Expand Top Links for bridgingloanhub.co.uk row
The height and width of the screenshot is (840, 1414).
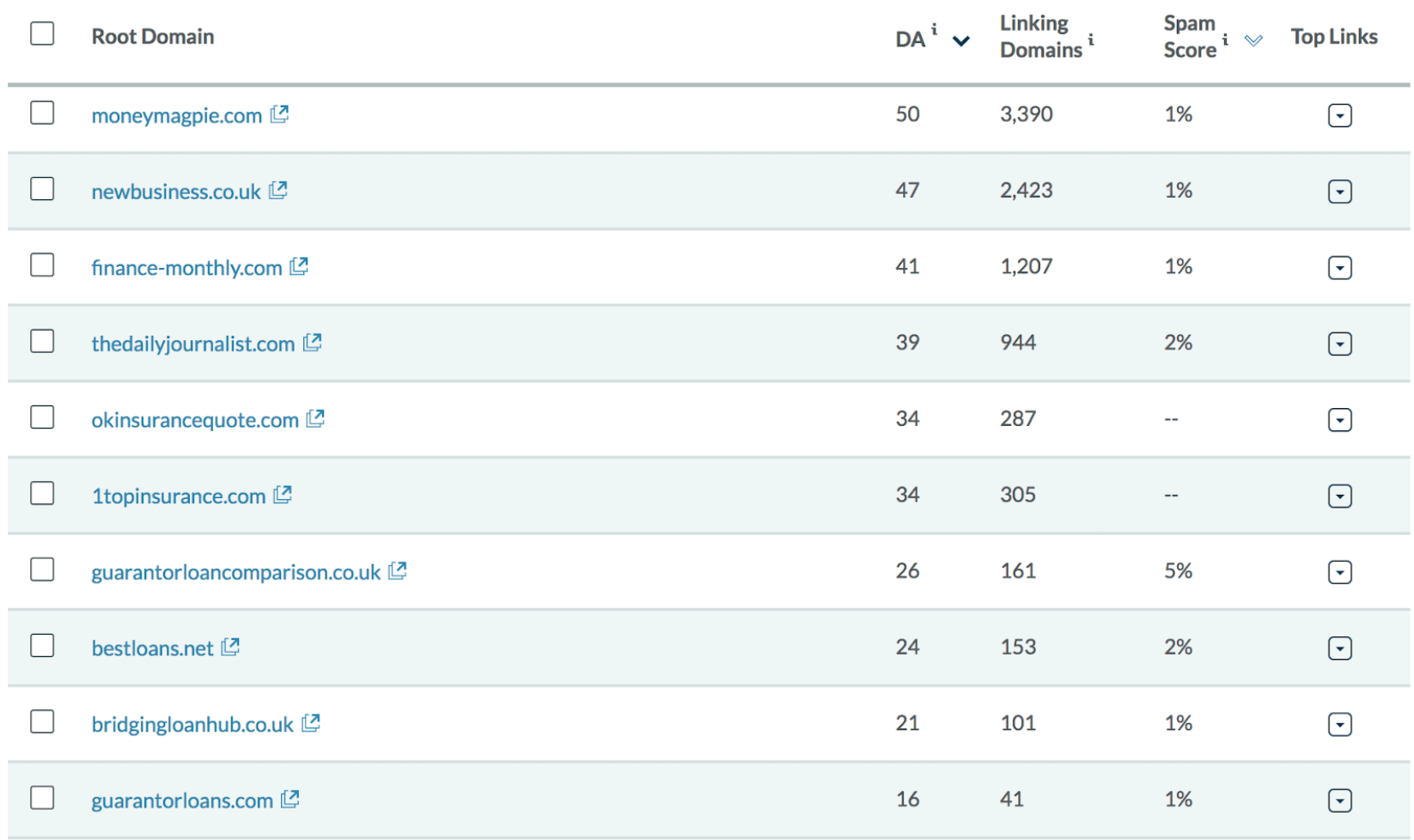point(1339,724)
